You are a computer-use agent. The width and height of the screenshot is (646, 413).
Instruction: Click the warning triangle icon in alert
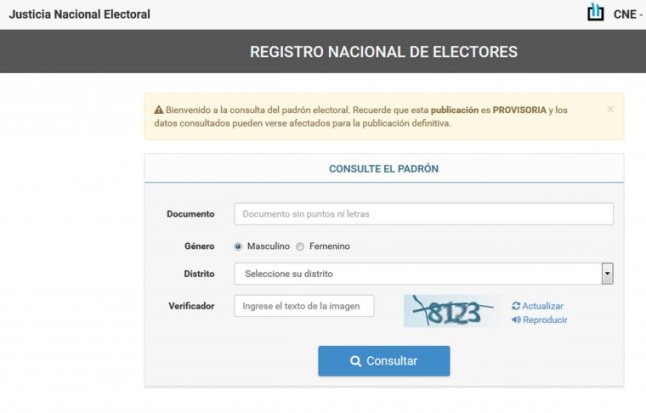pos(159,110)
